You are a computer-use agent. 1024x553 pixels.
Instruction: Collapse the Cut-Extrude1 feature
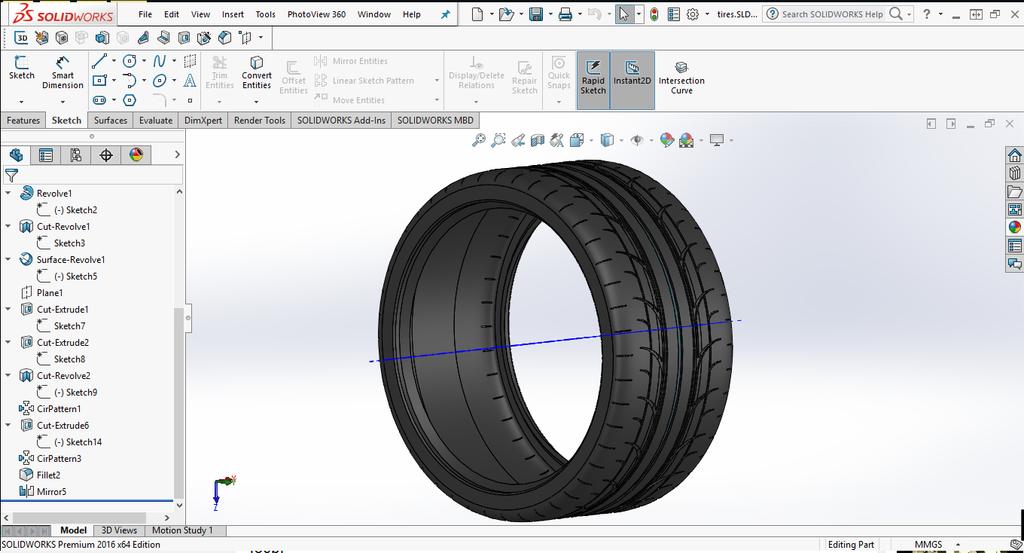coord(8,309)
